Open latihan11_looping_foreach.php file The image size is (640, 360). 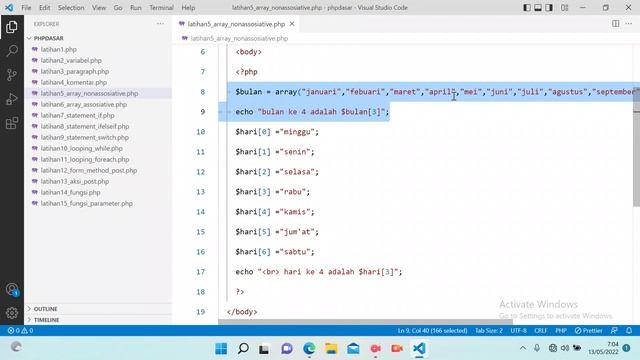click(85, 160)
